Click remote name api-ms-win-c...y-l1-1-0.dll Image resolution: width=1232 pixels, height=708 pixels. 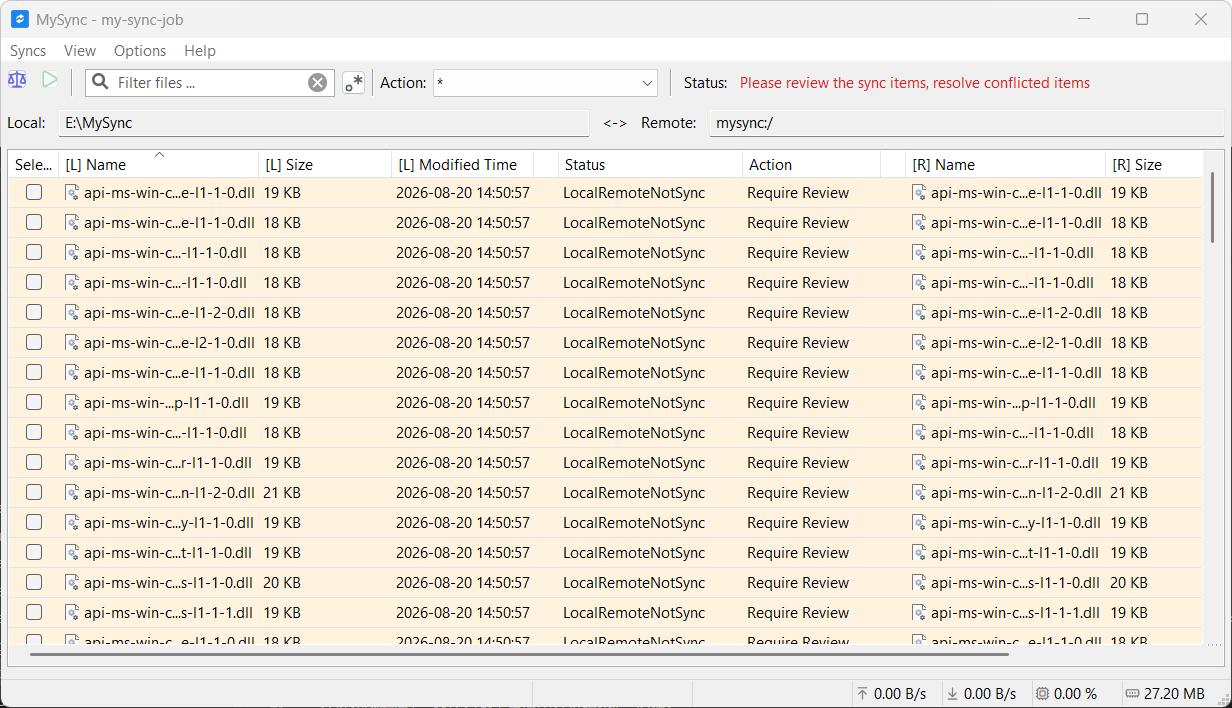point(1016,523)
